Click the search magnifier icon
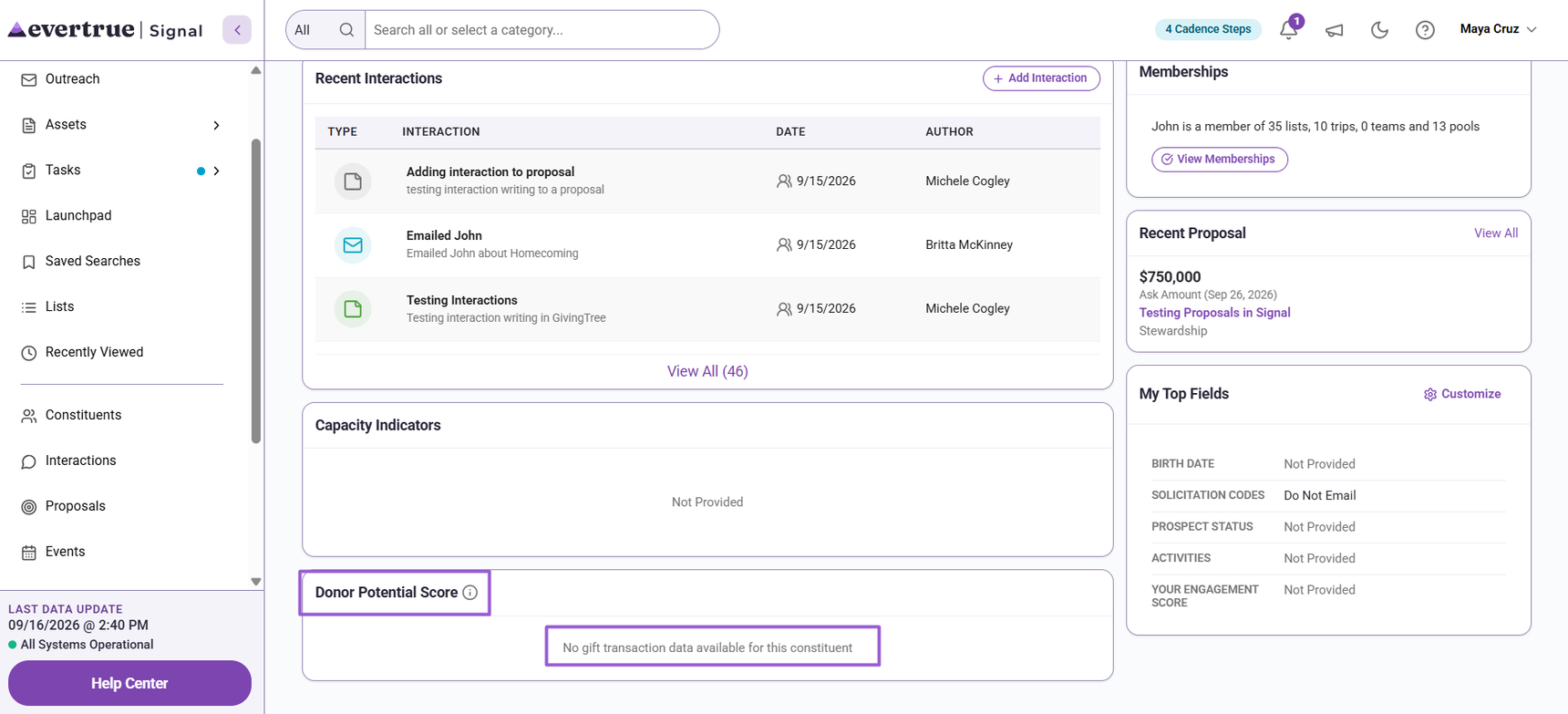This screenshot has width=1568, height=714. pyautogui.click(x=346, y=30)
